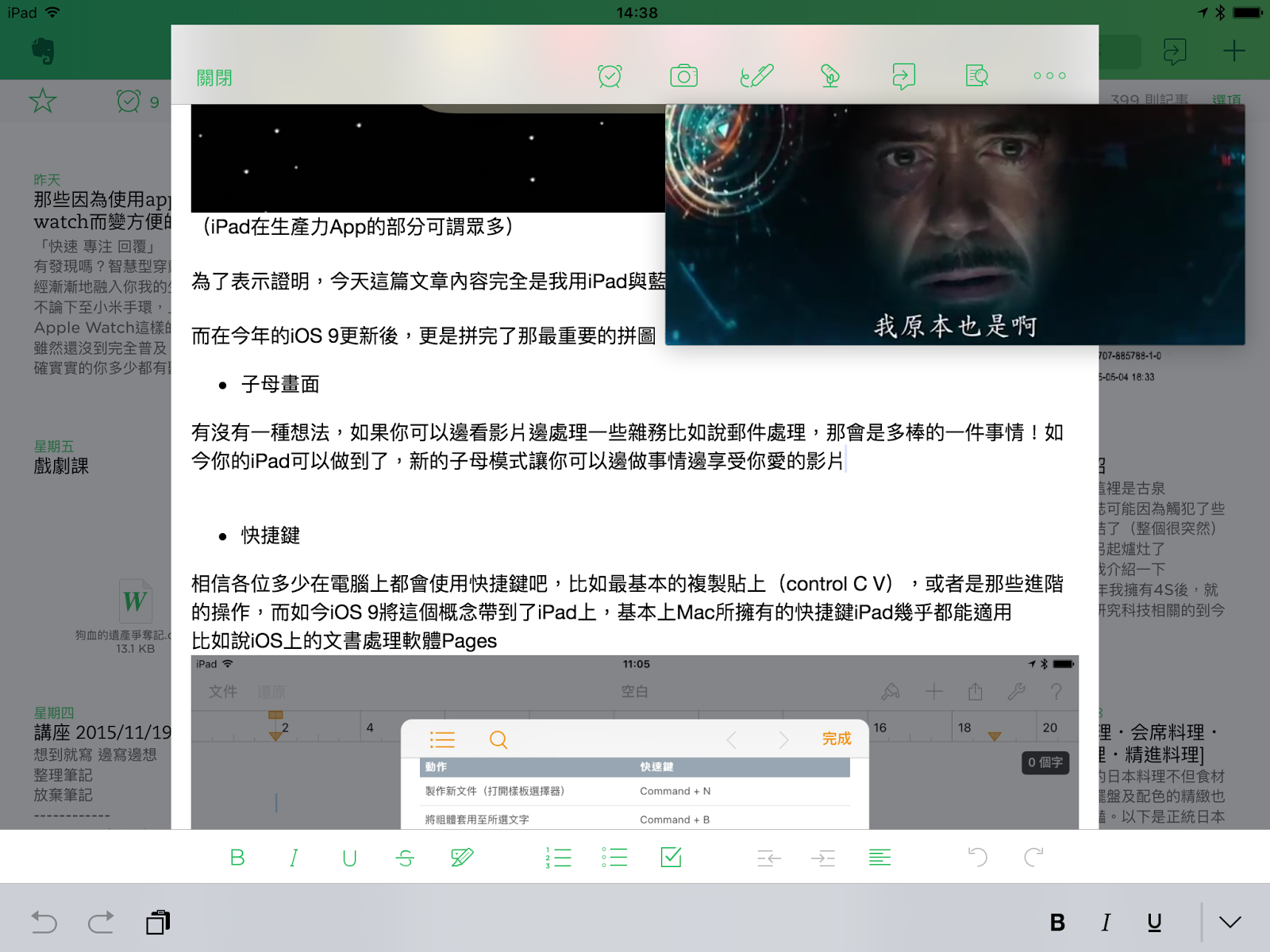Create a new note with plus icon
The height and width of the screenshot is (952, 1270).
[1233, 52]
